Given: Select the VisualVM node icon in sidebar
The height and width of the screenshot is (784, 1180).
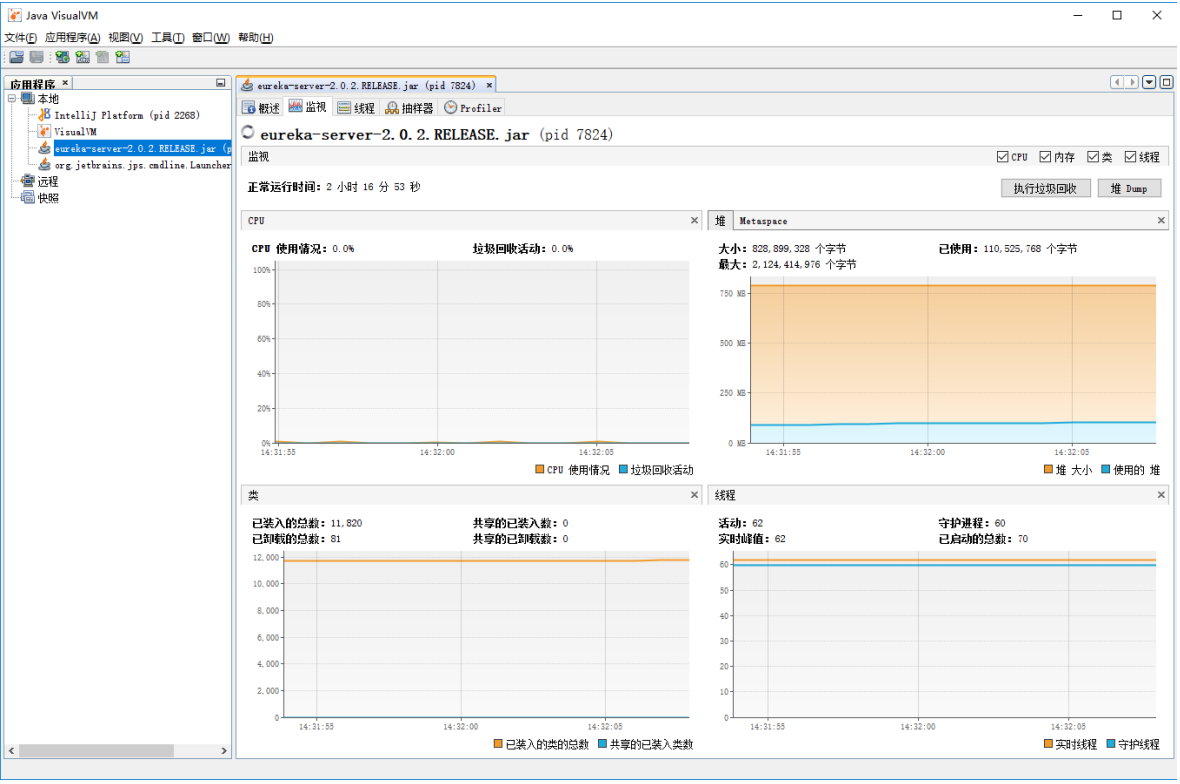Looking at the screenshot, I should pyautogui.click(x=44, y=131).
